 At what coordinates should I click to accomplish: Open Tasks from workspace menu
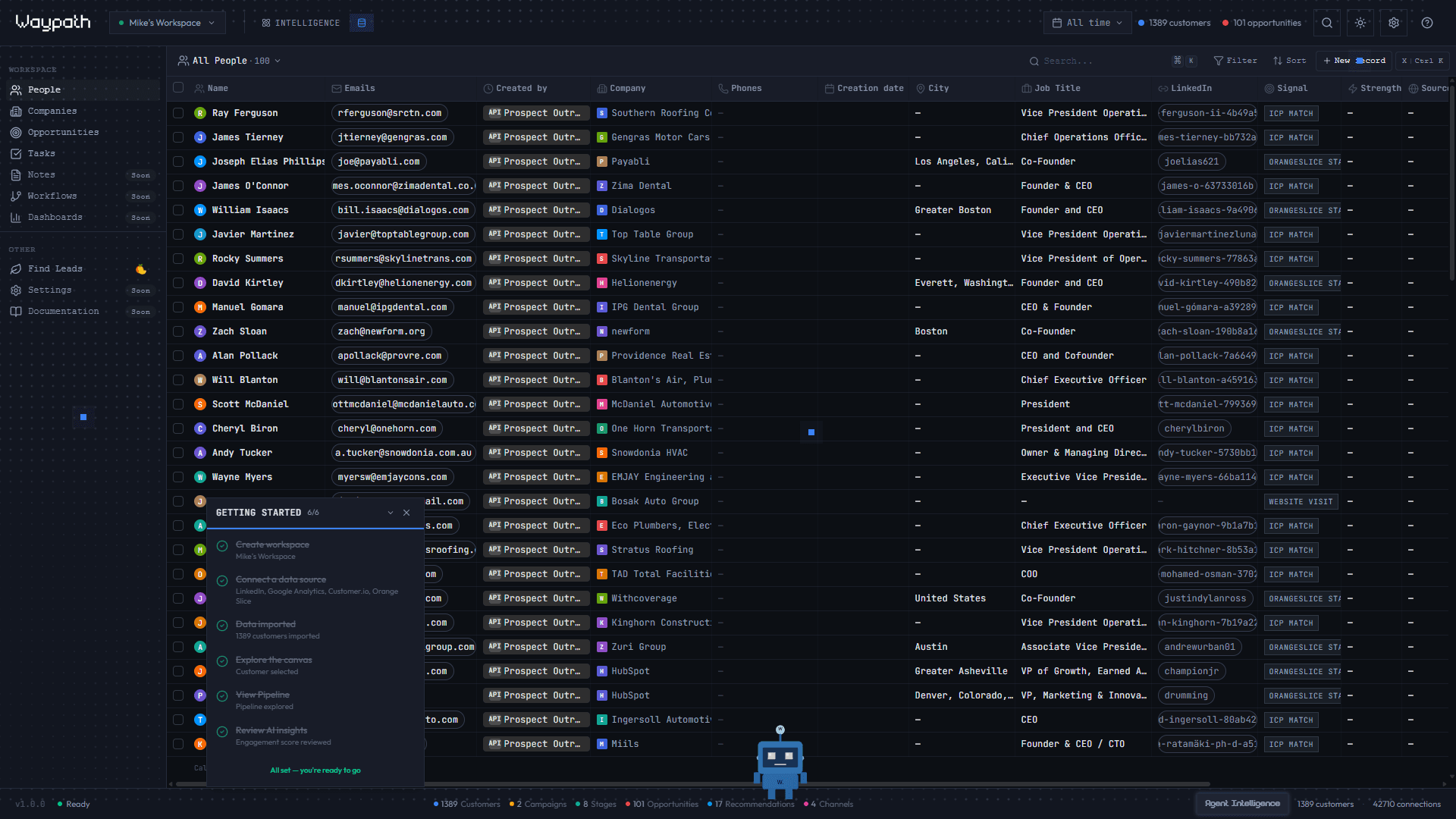42,153
